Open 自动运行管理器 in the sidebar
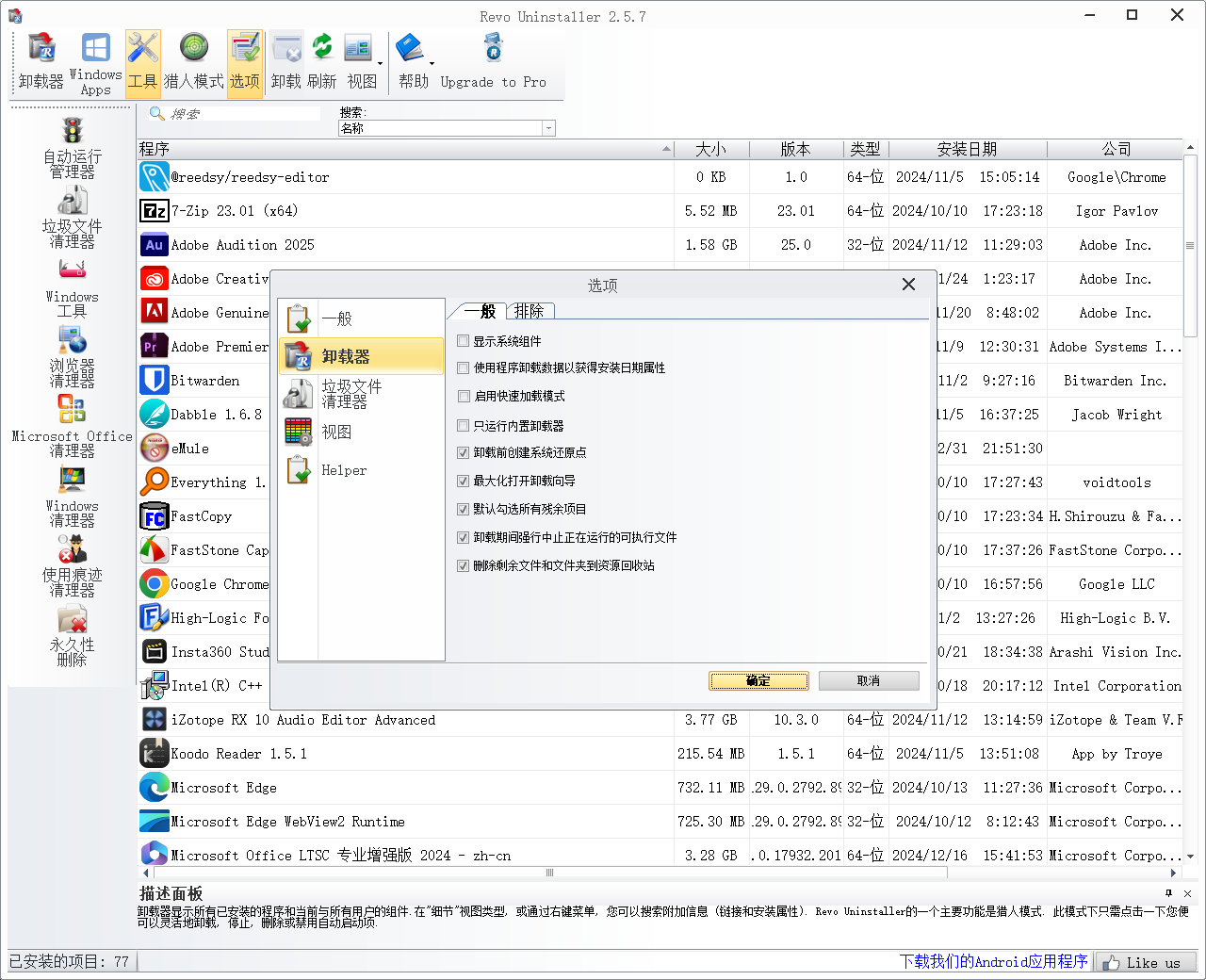1206x980 pixels. pyautogui.click(x=73, y=148)
